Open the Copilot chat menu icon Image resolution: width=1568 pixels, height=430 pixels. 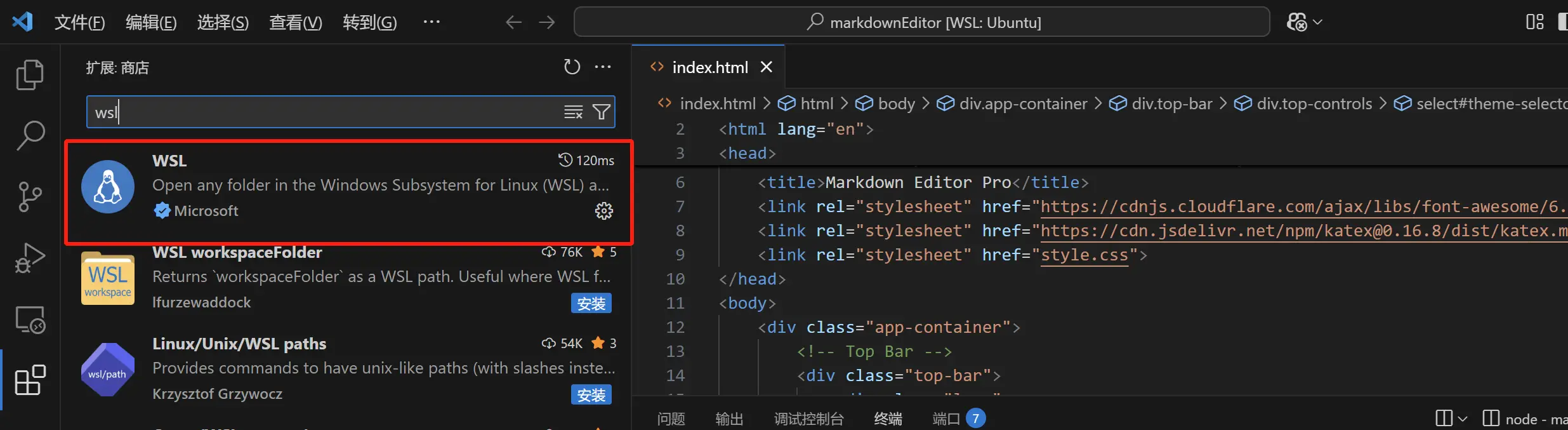pyautogui.click(x=1296, y=22)
